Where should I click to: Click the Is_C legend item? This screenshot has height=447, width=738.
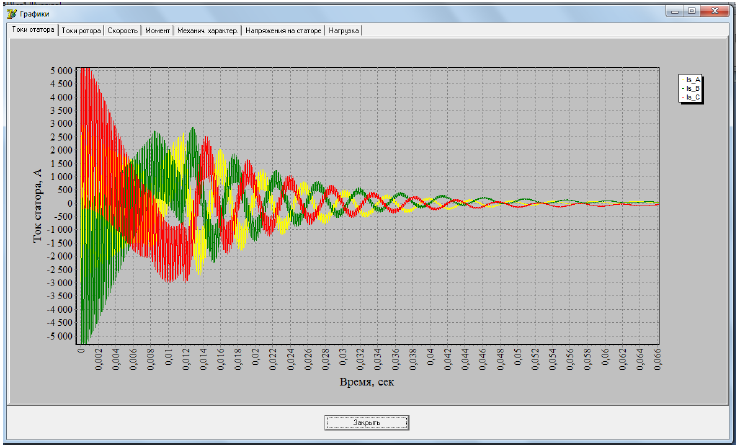(693, 97)
